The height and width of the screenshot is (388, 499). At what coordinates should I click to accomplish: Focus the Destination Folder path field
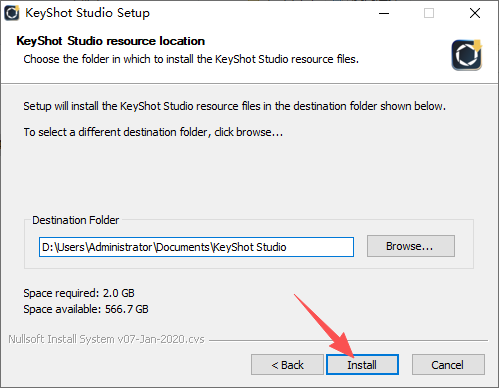(x=196, y=247)
